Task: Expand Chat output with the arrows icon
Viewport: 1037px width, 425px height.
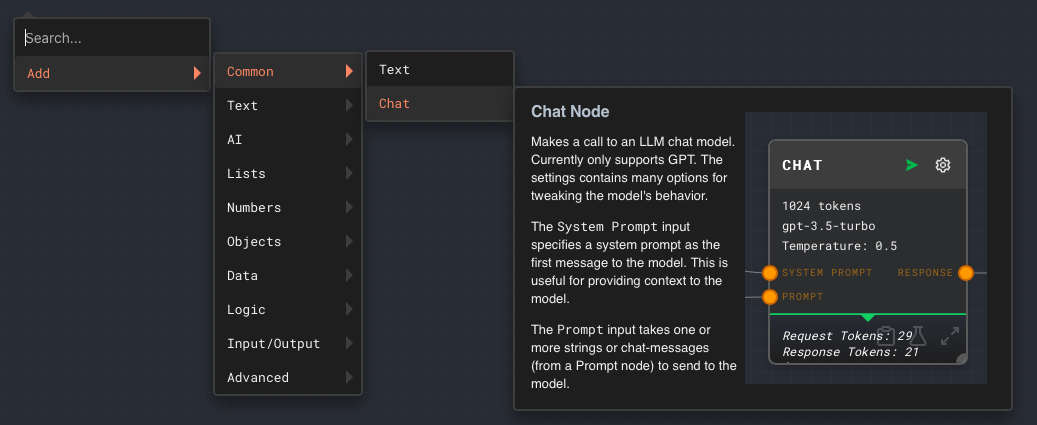Action: coord(950,336)
